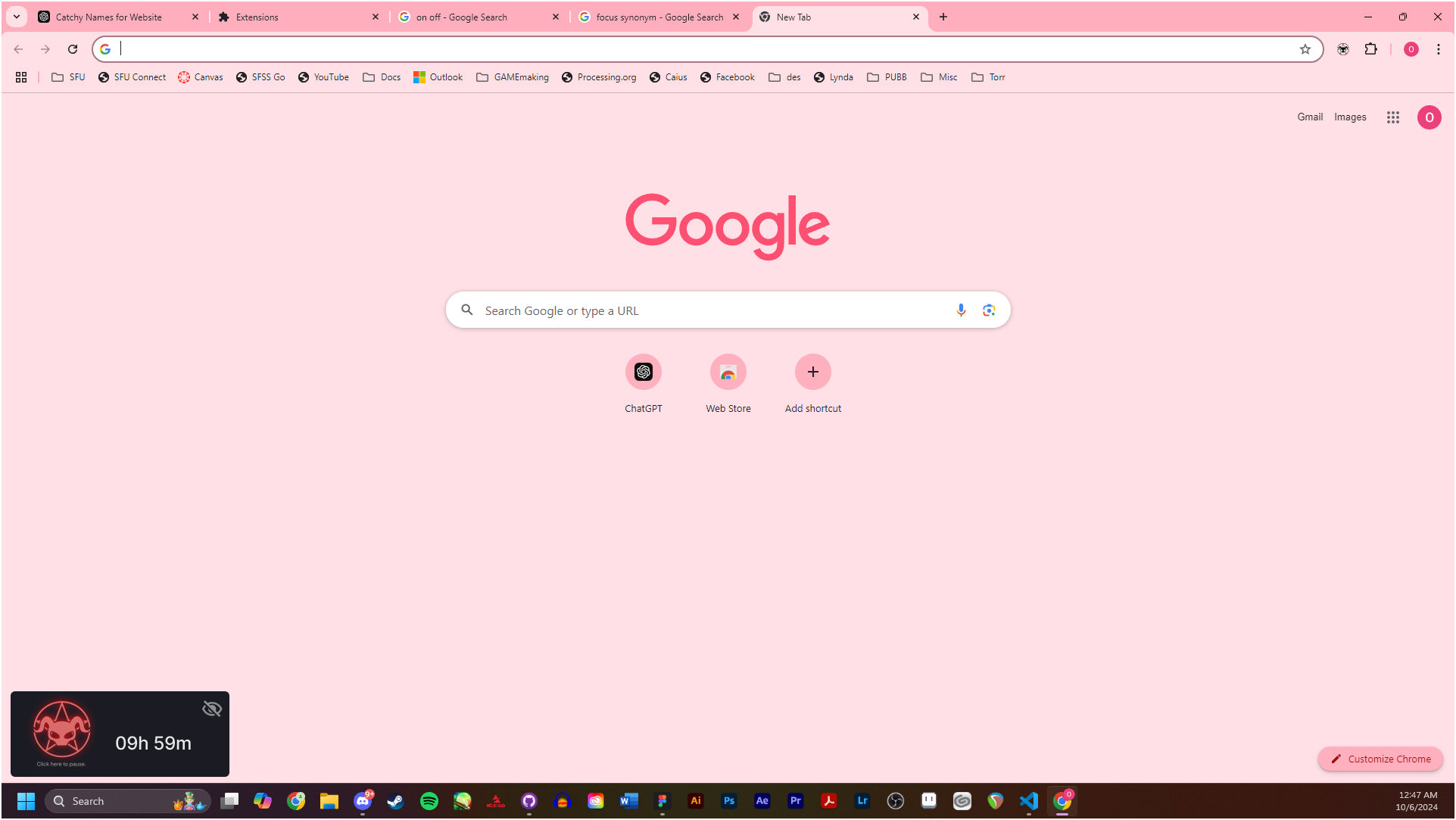The image size is (1456, 820).
Task: Open the Extensions puzzle icon
Action: [1370, 49]
